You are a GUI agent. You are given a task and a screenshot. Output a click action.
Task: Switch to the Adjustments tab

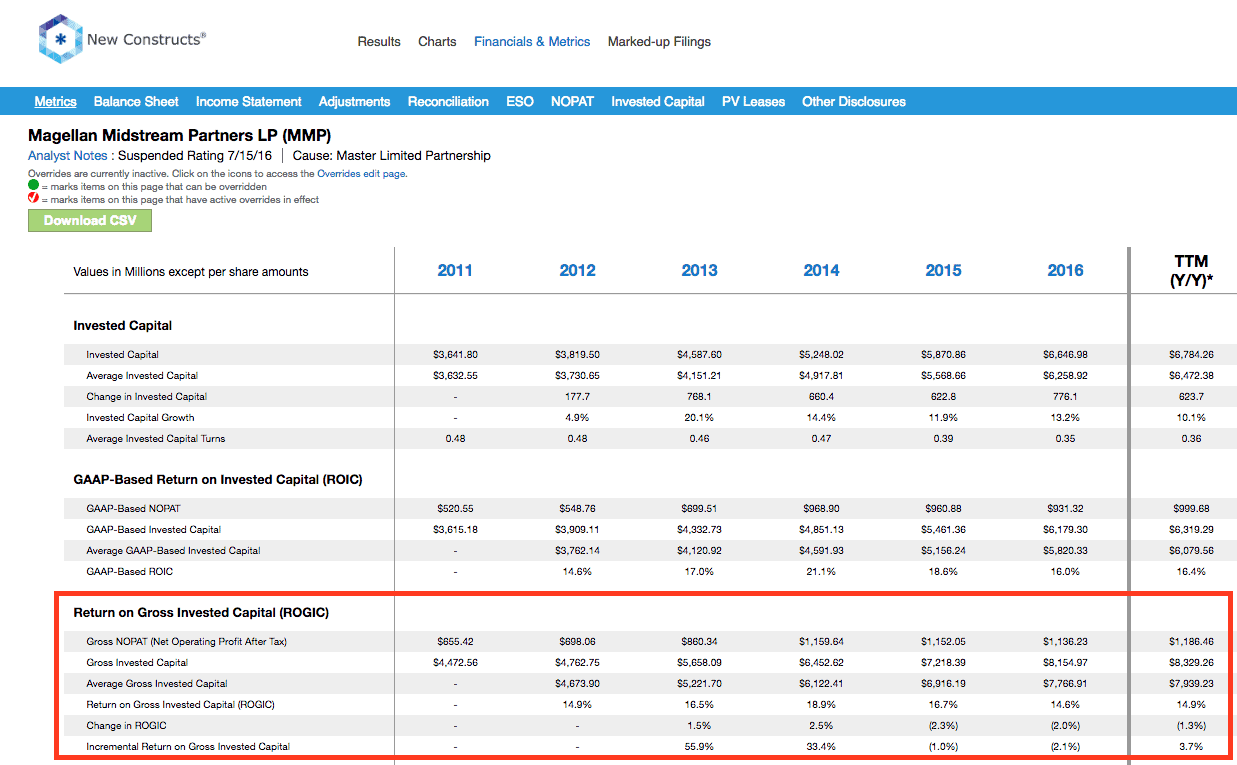[355, 101]
